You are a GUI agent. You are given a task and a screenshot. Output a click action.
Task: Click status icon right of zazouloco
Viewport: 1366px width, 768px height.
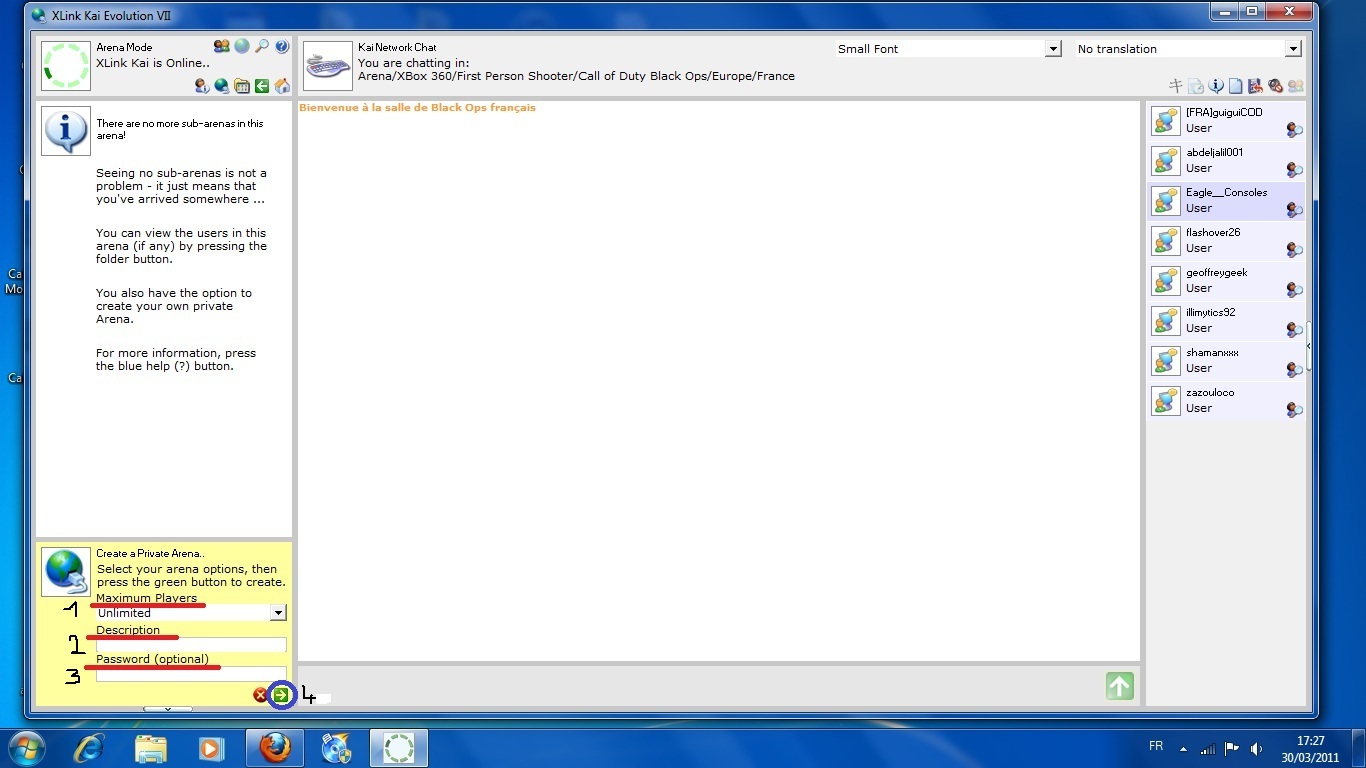tap(1294, 410)
